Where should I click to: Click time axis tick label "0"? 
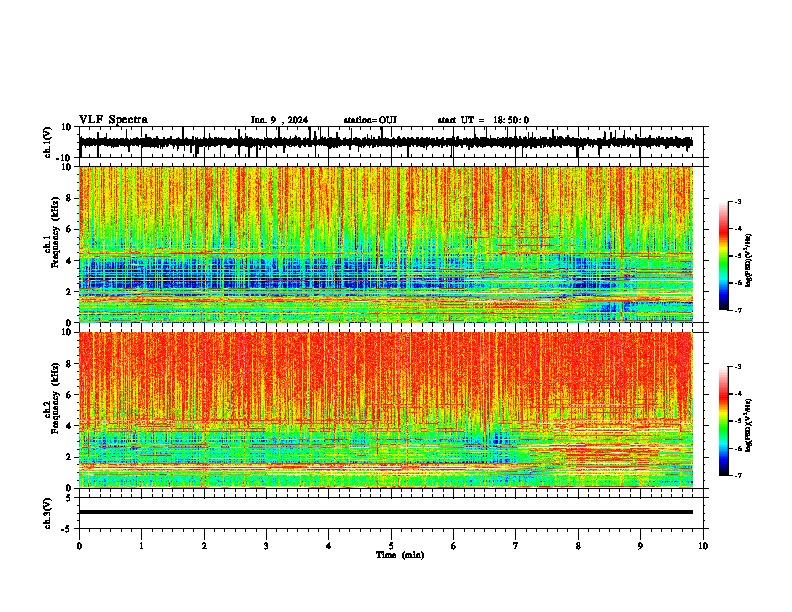click(79, 546)
